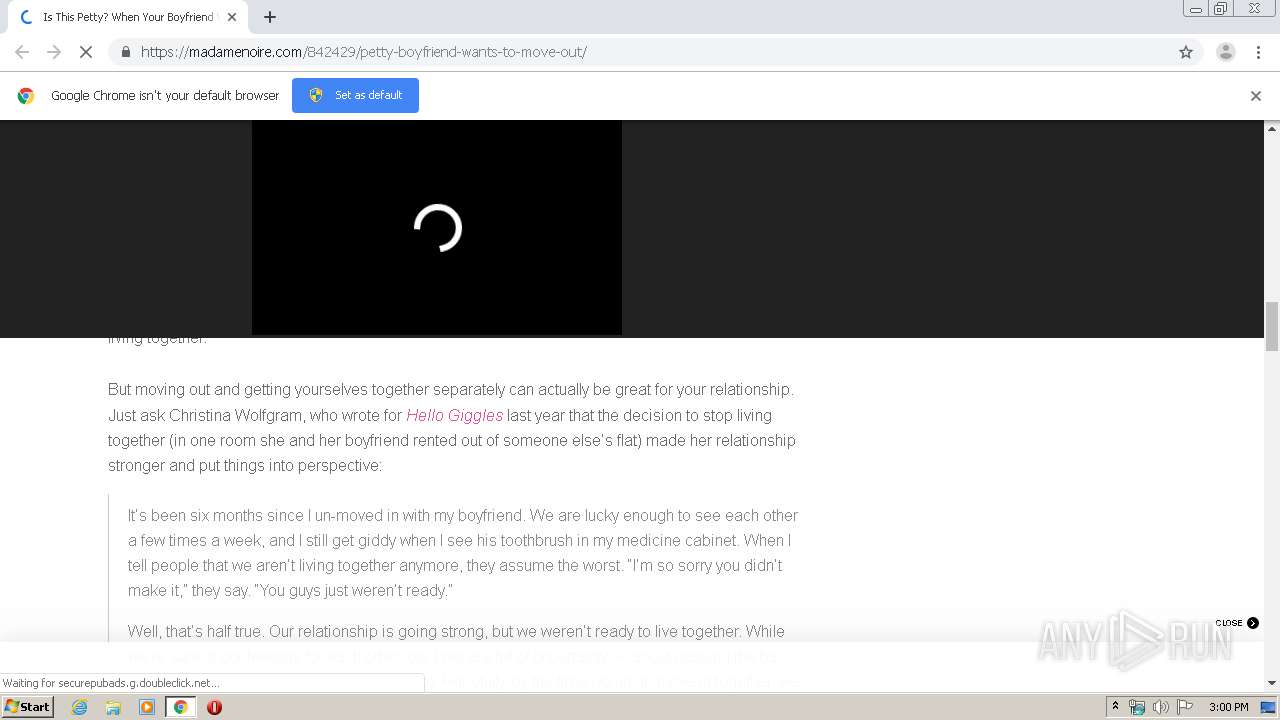Image resolution: width=1280 pixels, height=720 pixels.
Task: Dismiss the default browser notification bar
Action: [1256, 96]
